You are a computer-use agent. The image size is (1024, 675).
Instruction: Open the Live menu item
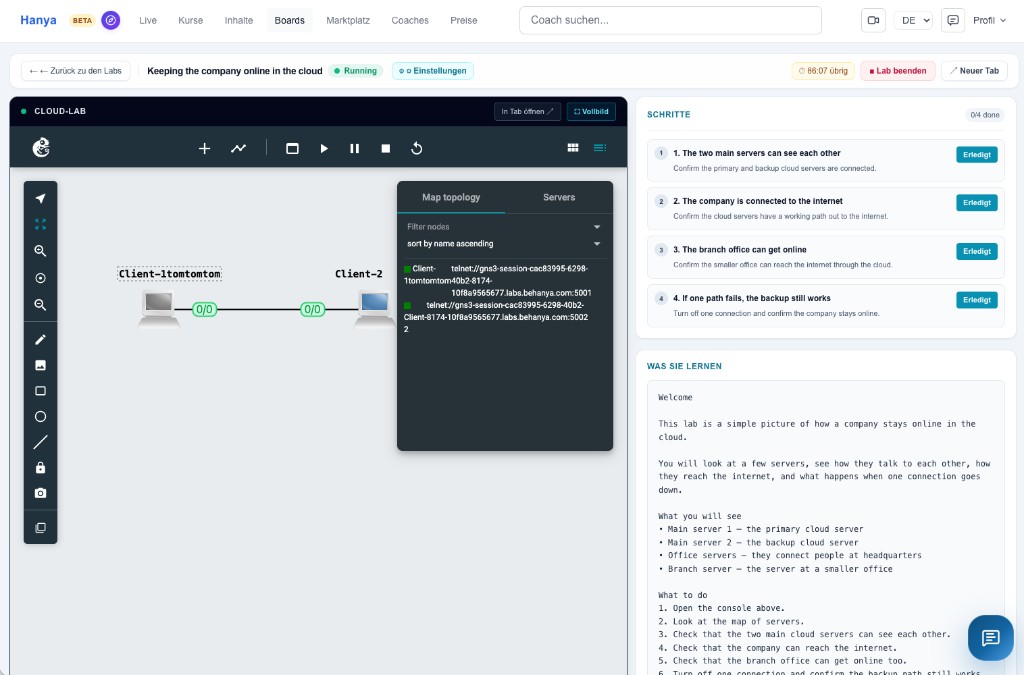(x=148, y=20)
